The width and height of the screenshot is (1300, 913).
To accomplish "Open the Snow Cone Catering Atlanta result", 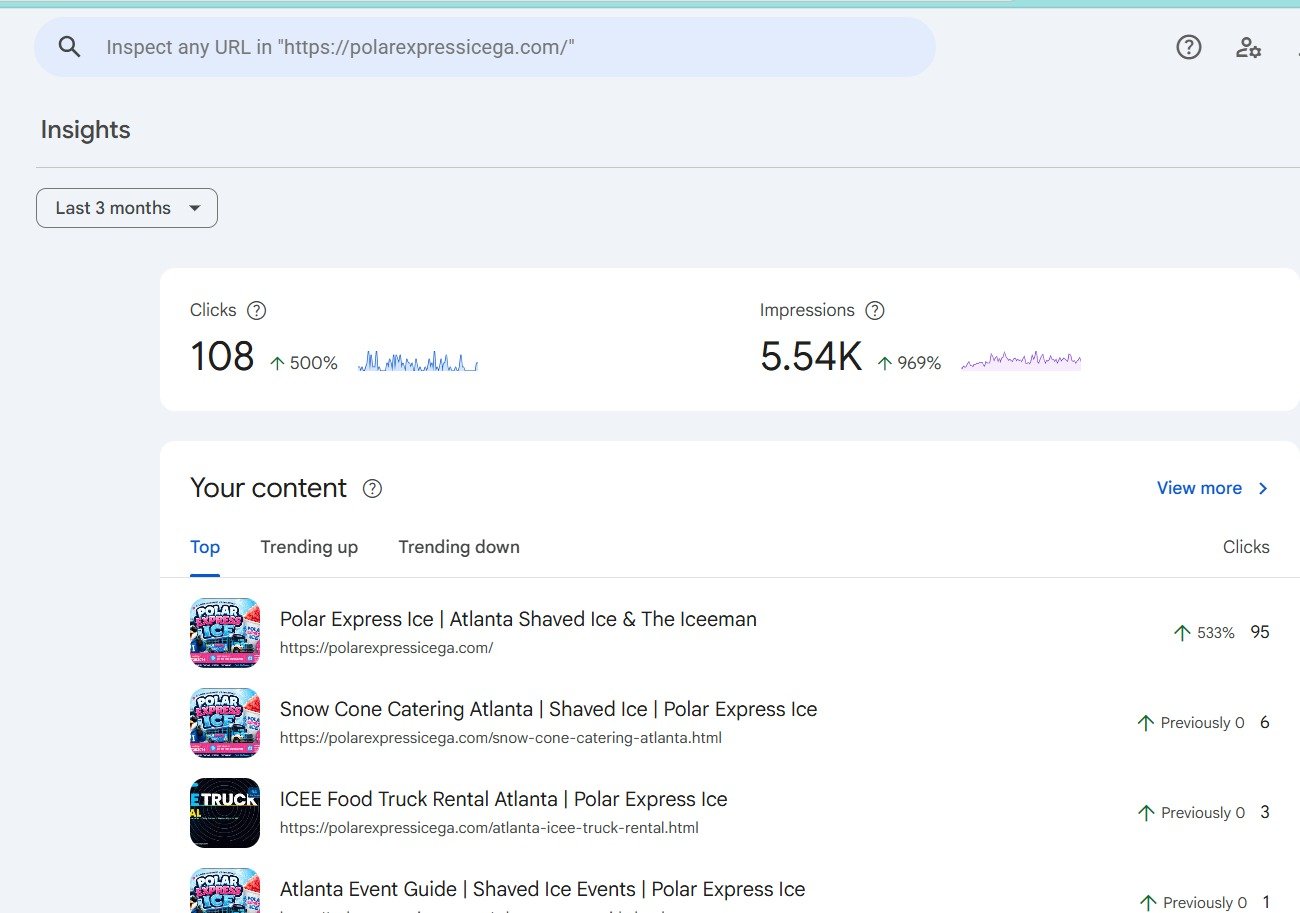I will (548, 709).
